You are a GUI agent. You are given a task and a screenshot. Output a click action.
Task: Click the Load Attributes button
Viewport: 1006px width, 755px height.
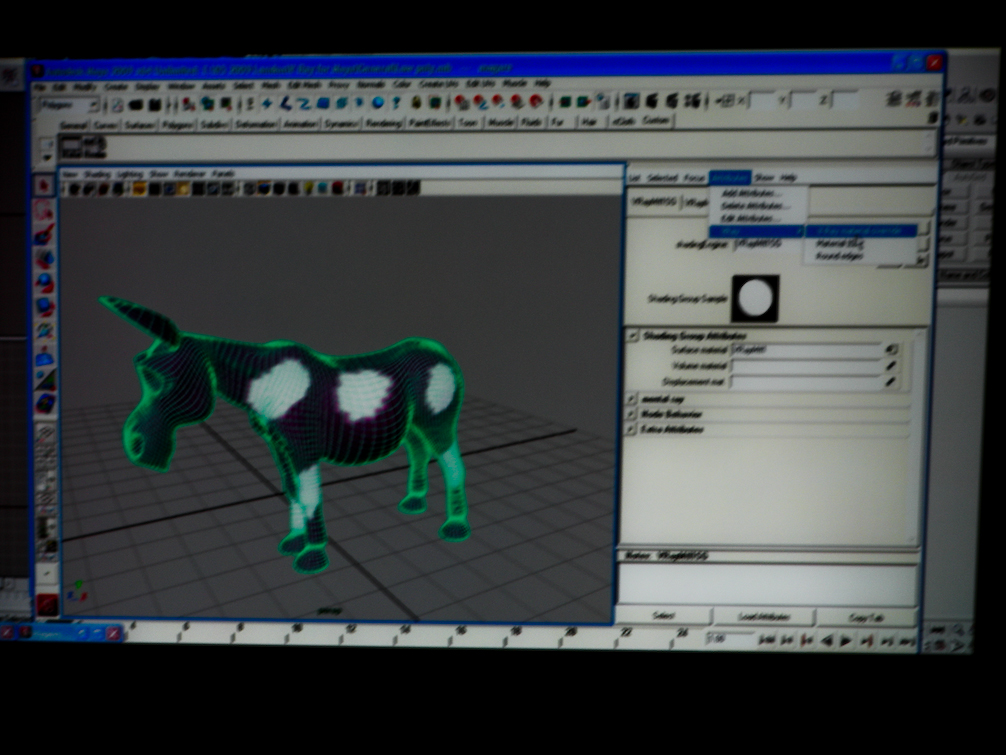(x=763, y=616)
